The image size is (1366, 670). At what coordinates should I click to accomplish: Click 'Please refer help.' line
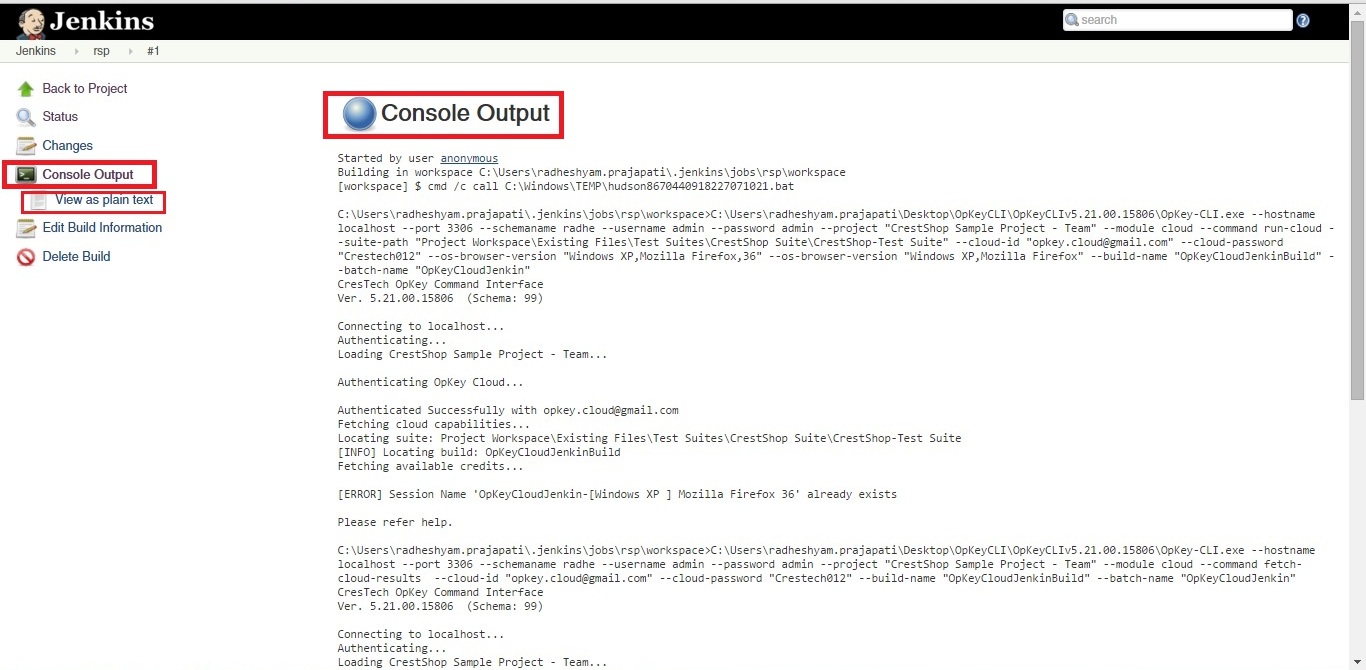[x=395, y=522]
